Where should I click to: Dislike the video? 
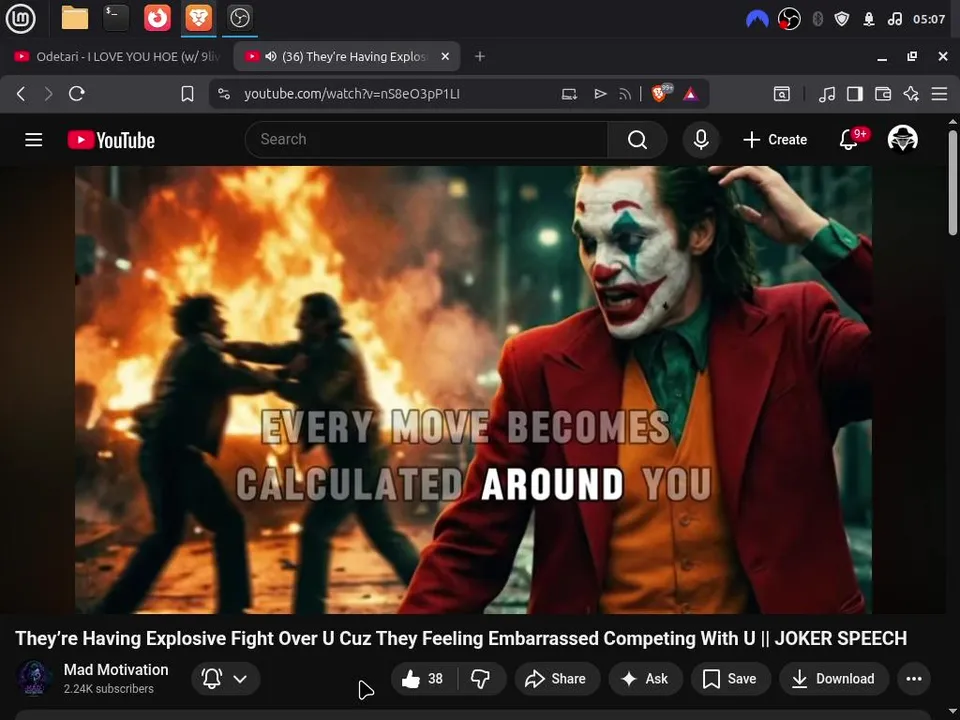481,678
